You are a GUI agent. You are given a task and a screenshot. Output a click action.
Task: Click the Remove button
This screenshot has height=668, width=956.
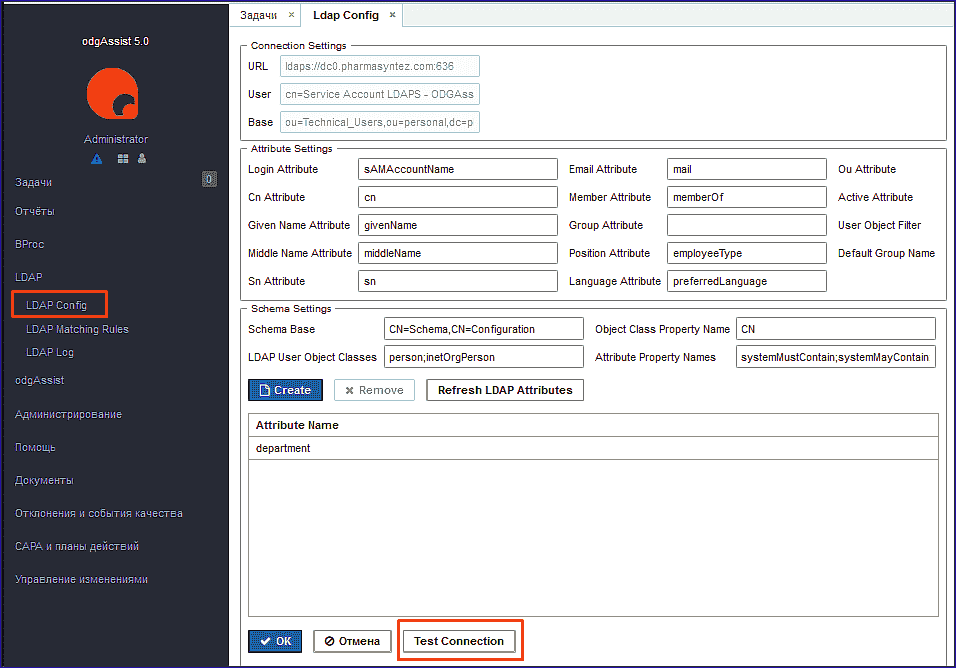coord(374,390)
